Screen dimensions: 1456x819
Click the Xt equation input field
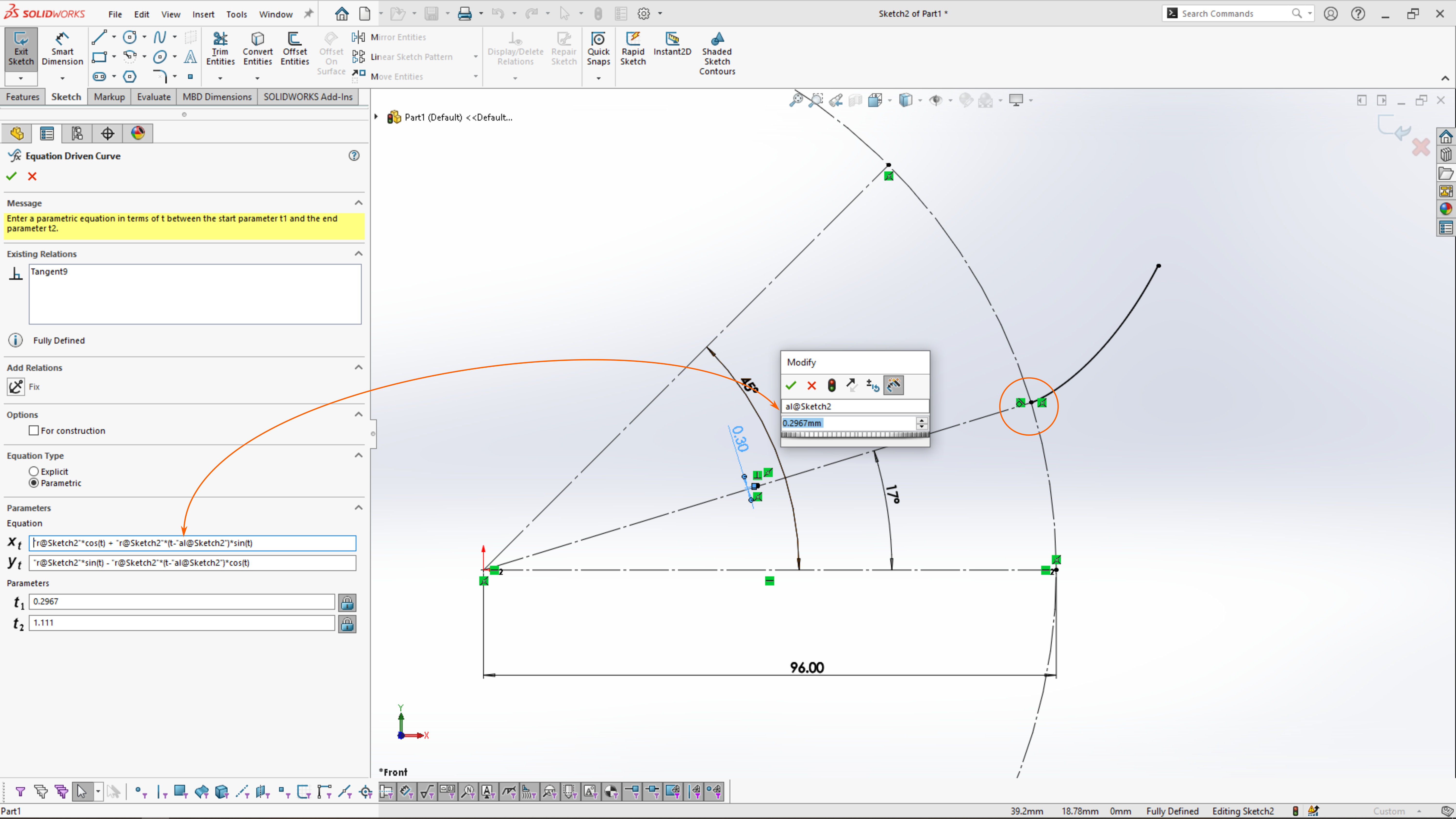(192, 543)
